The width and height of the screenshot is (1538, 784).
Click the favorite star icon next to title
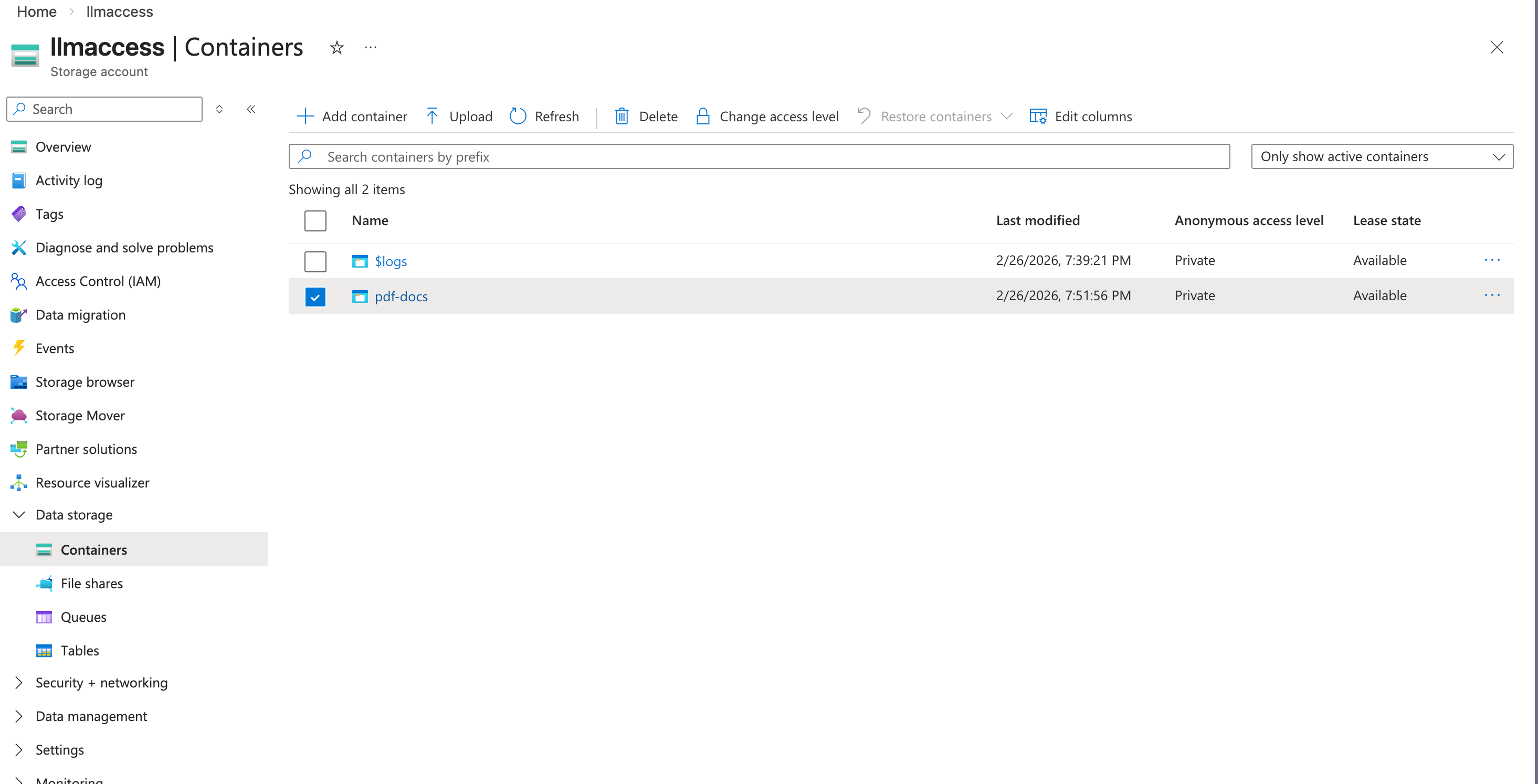coord(337,48)
